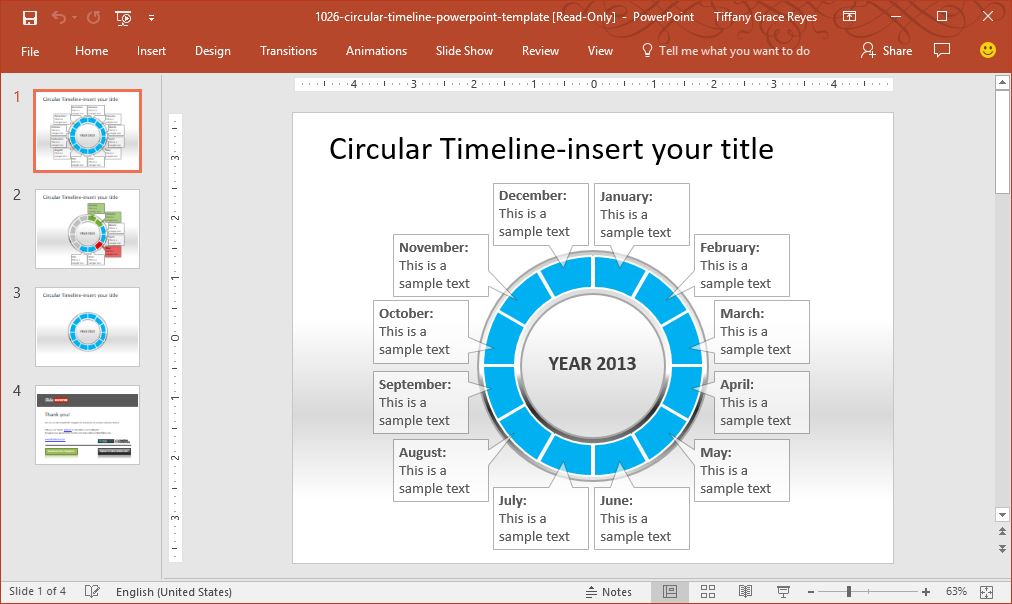Click the Share button

886,51
